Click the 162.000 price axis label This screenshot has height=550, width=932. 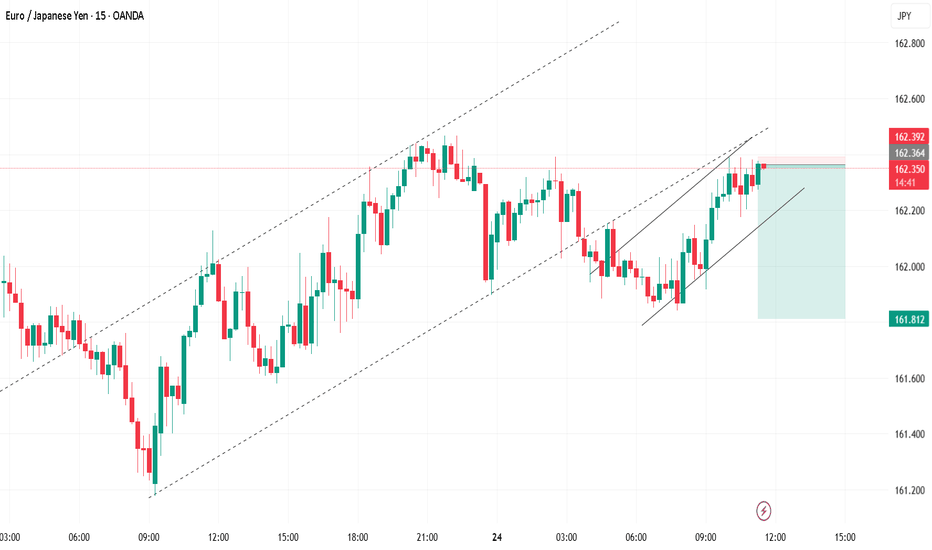[910, 267]
